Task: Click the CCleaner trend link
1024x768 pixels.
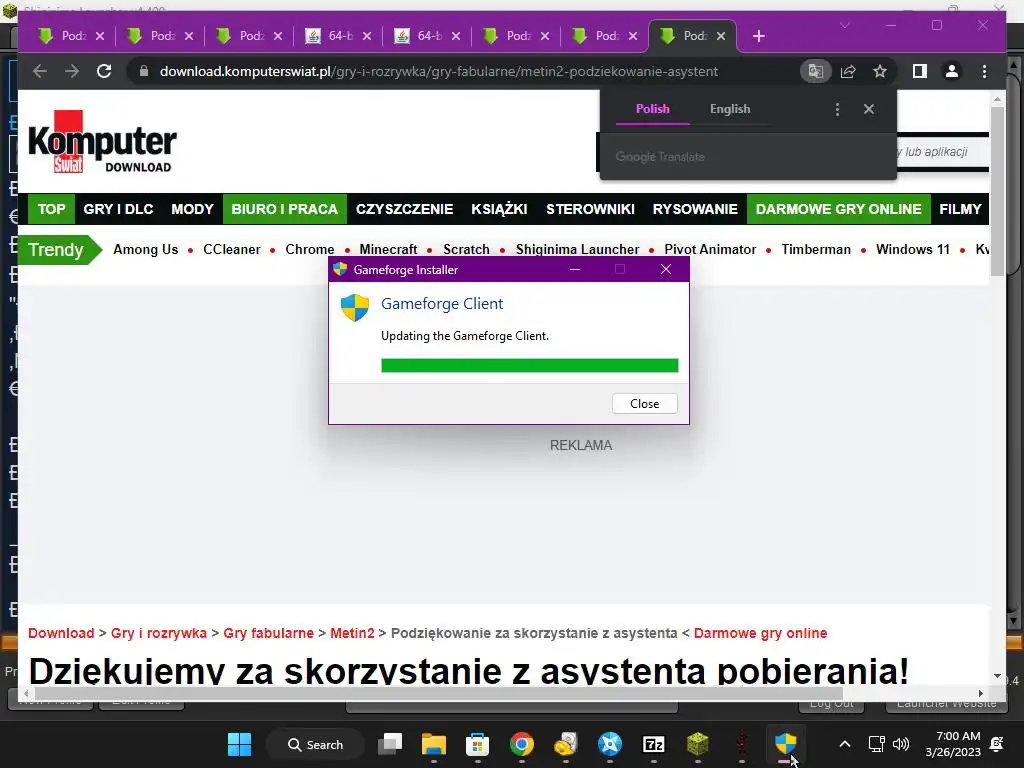Action: click(x=232, y=249)
